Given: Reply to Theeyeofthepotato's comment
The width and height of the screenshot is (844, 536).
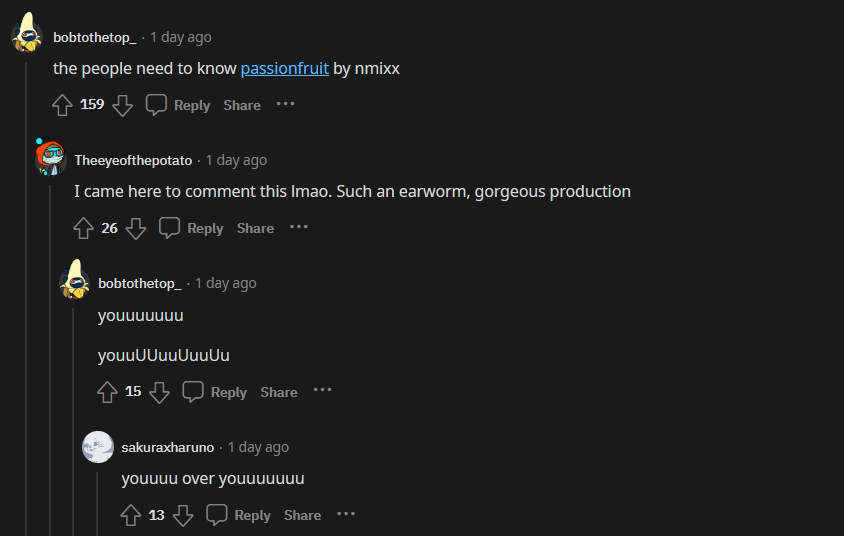Looking at the screenshot, I should point(192,228).
